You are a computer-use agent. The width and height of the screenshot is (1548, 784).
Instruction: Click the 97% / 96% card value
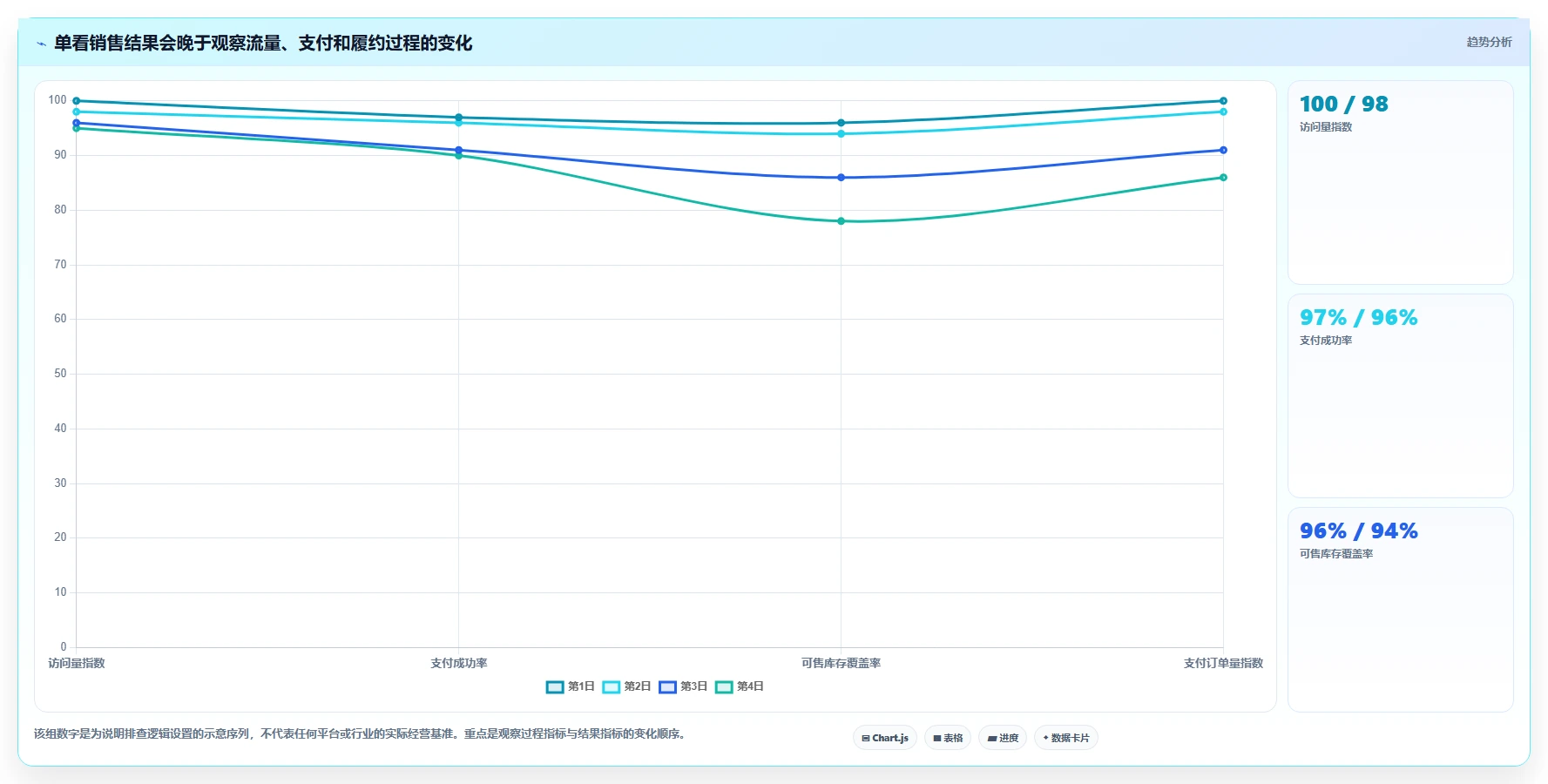point(1358,318)
